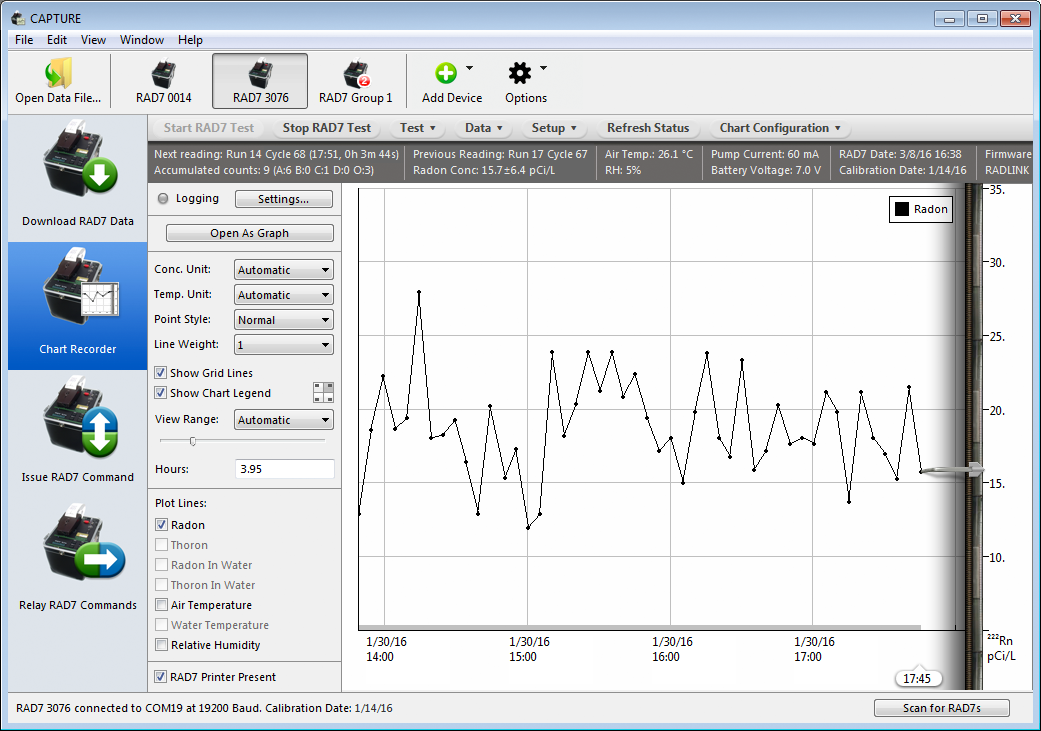Open the Data dropdown menu
The image size is (1041, 731).
tap(483, 127)
